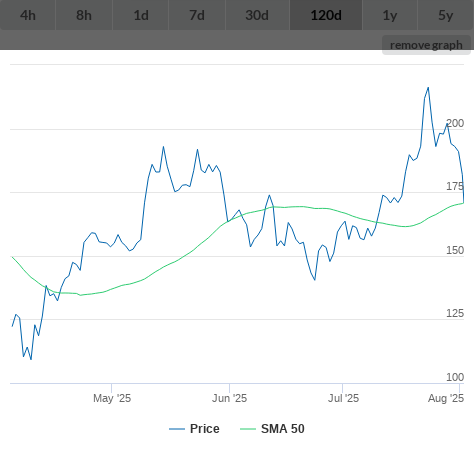Toggle the Price series in legend

click(x=205, y=429)
